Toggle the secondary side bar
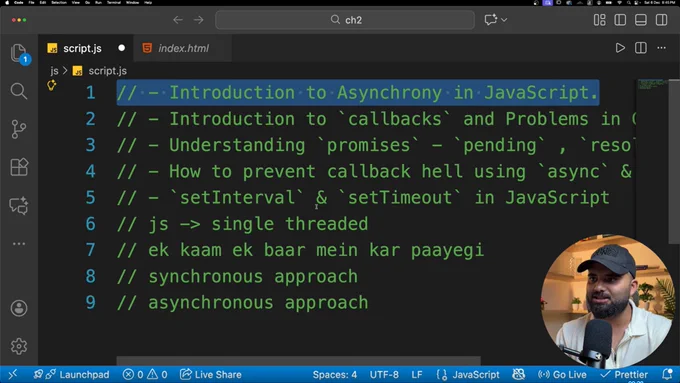680x383 pixels. tap(661, 20)
